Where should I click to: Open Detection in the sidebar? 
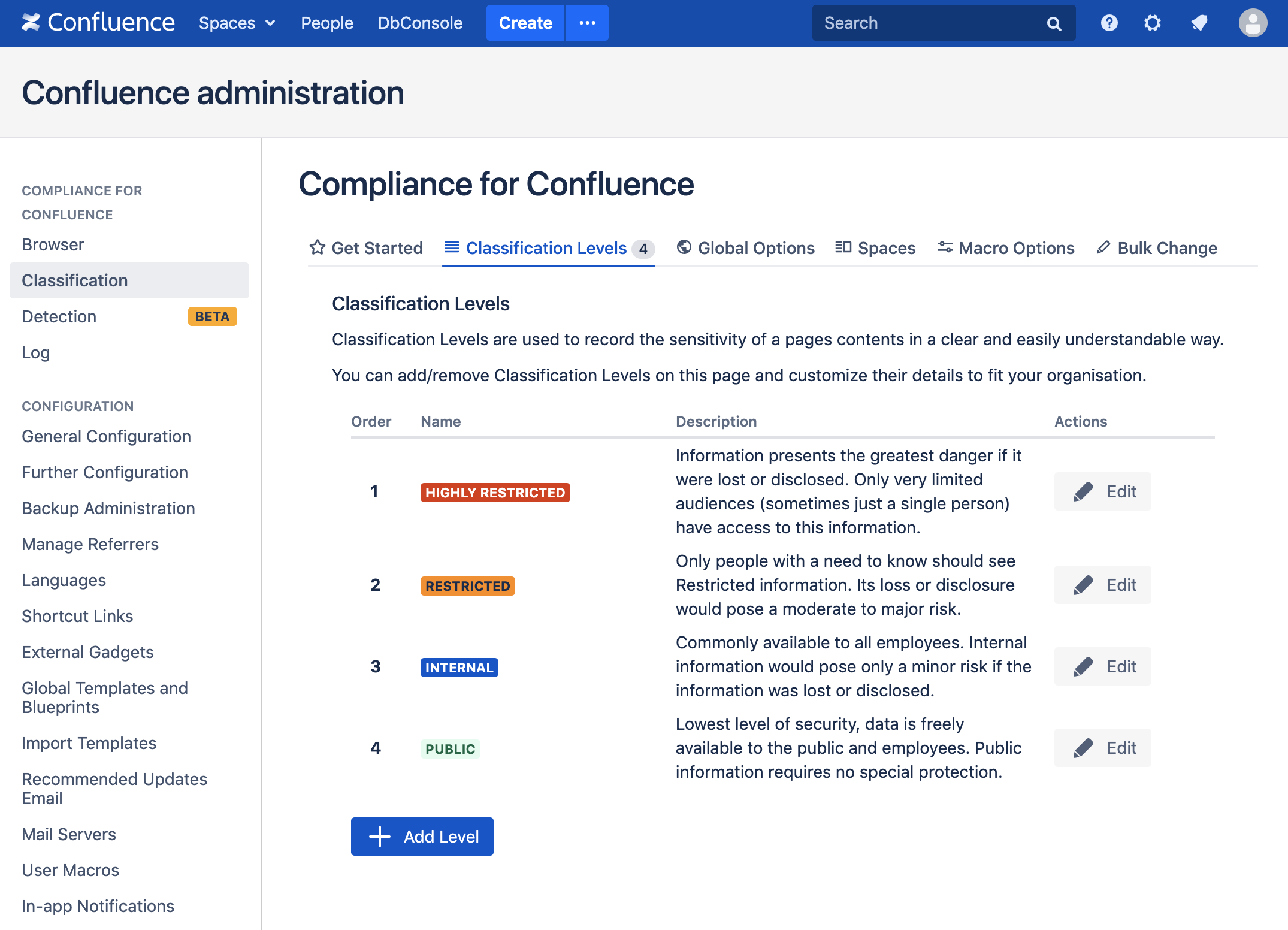coord(59,316)
